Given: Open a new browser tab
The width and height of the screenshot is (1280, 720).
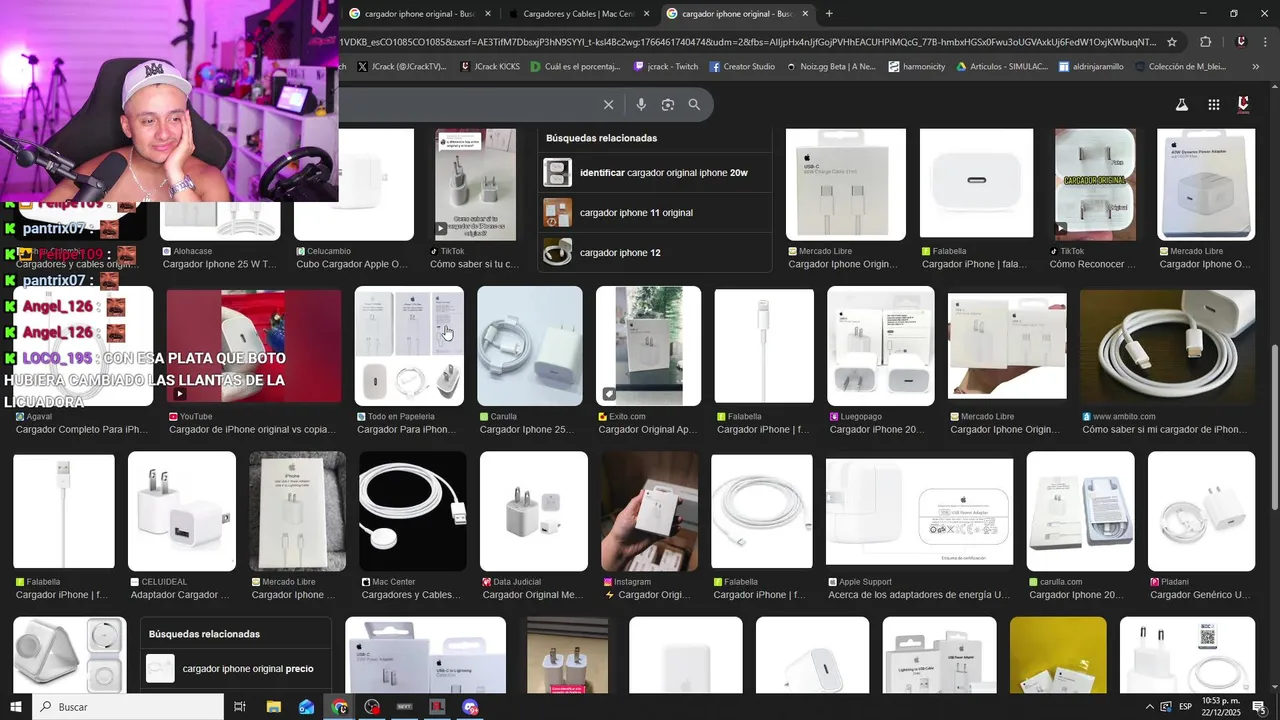Looking at the screenshot, I should [828, 13].
